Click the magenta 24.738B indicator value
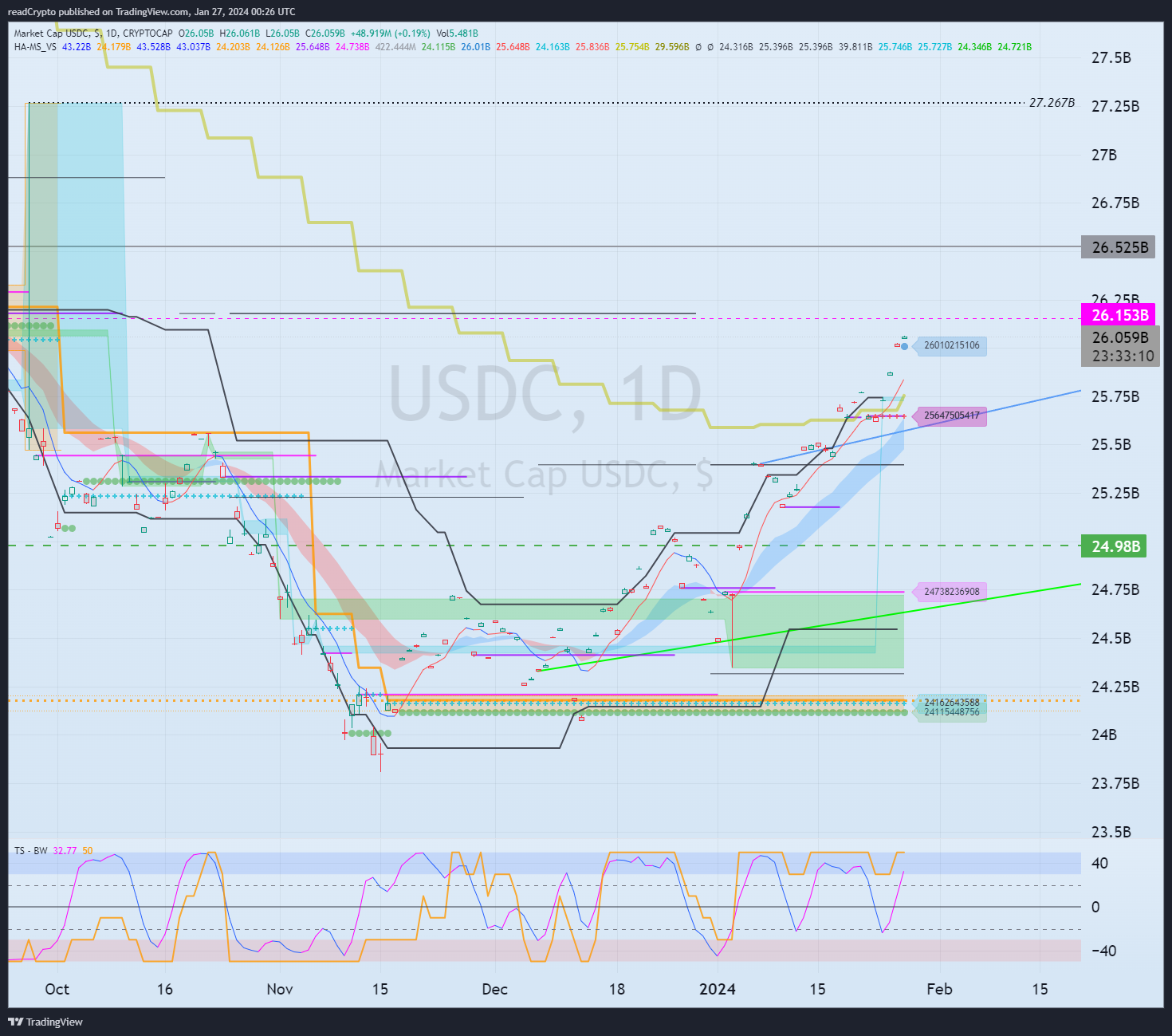The height and width of the screenshot is (1036, 1172). coord(352,47)
